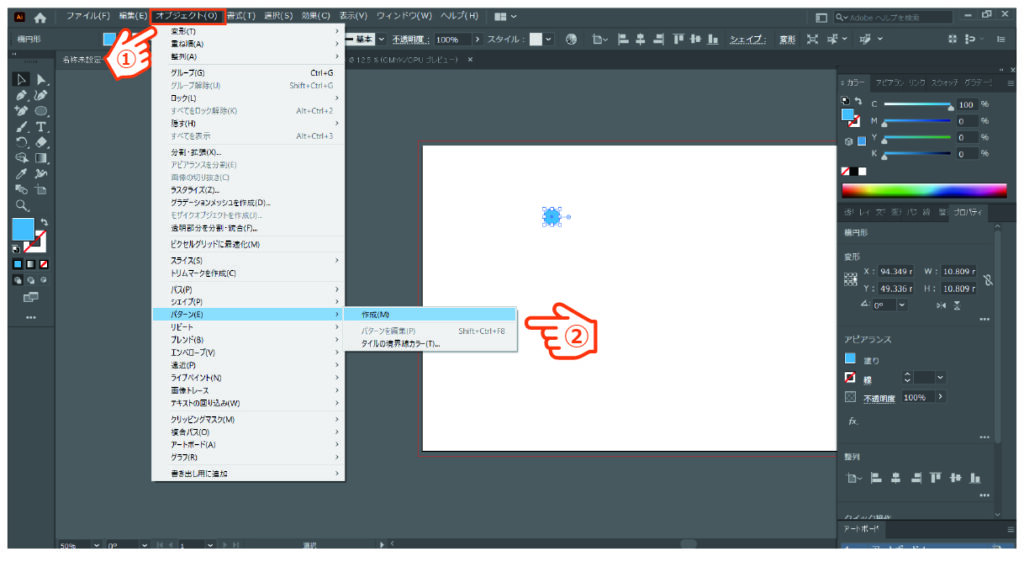
Task: Open the Style swatch dropdown in control bar
Action: pyautogui.click(x=548, y=40)
